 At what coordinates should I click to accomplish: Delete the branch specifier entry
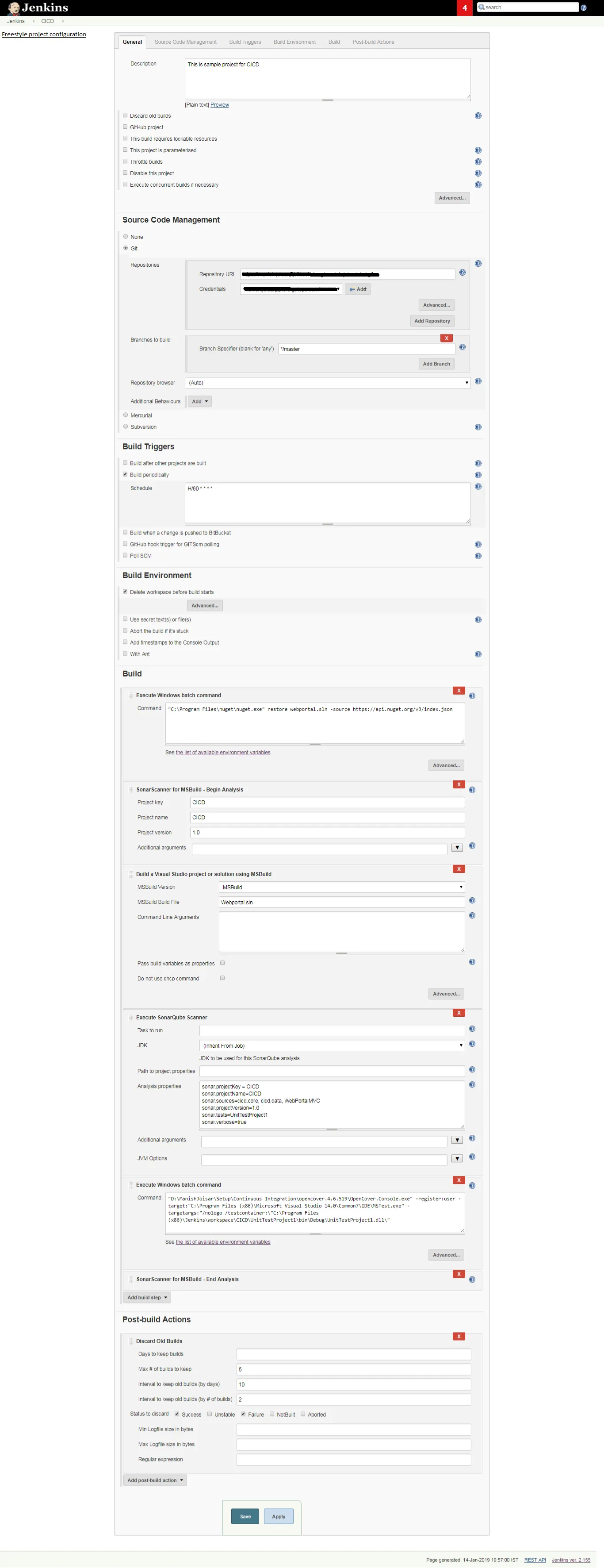[x=447, y=338]
